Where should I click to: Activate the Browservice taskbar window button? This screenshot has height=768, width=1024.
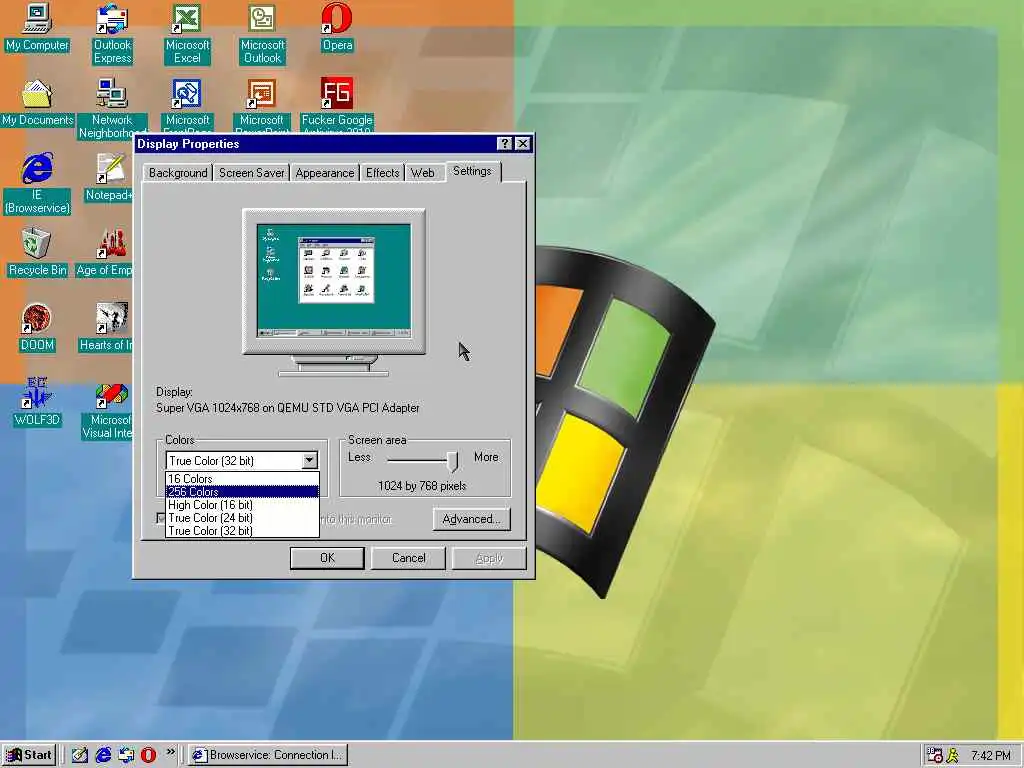[x=268, y=756]
